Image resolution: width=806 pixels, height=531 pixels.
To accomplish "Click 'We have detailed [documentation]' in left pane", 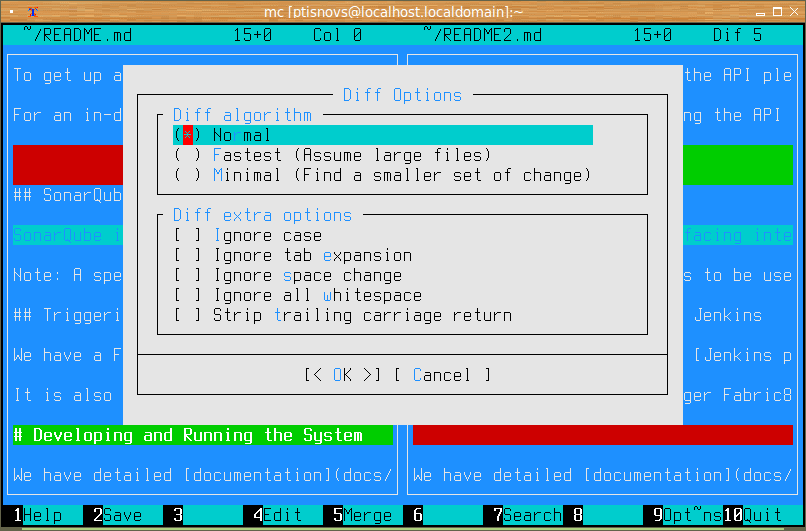I will pos(203,475).
